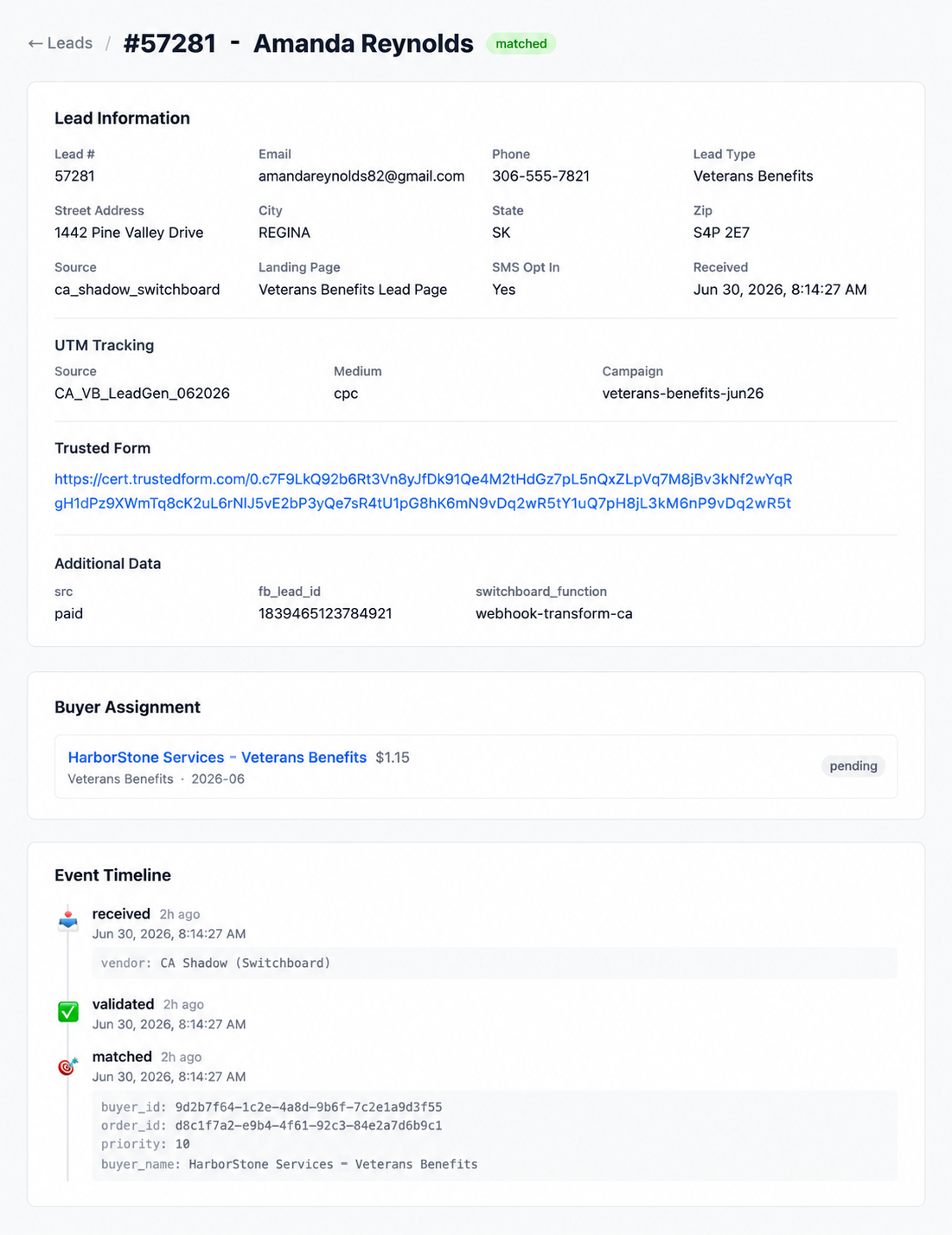Select state value SK

[502, 233]
